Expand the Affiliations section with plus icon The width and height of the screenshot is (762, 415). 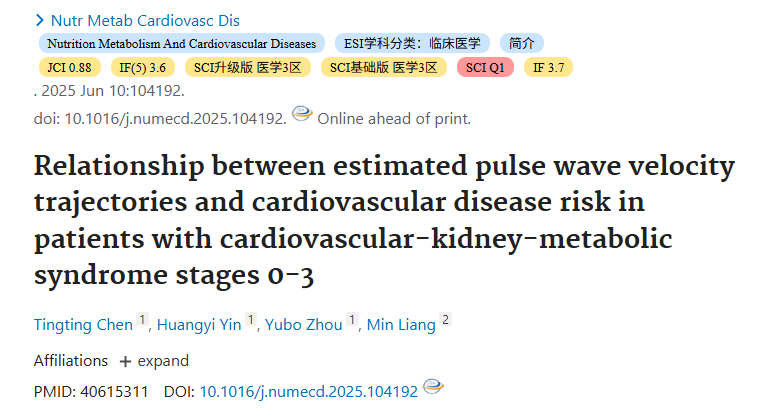click(x=155, y=361)
